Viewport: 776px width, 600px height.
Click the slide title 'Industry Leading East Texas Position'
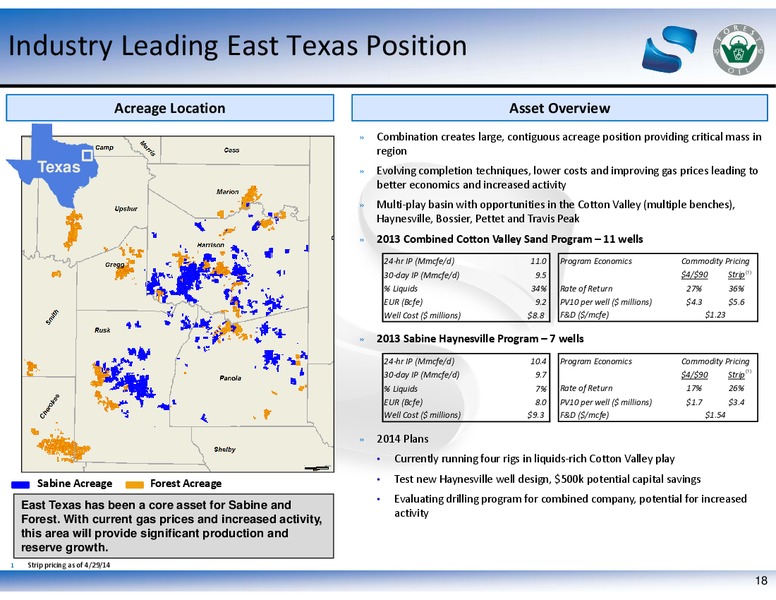(x=238, y=46)
